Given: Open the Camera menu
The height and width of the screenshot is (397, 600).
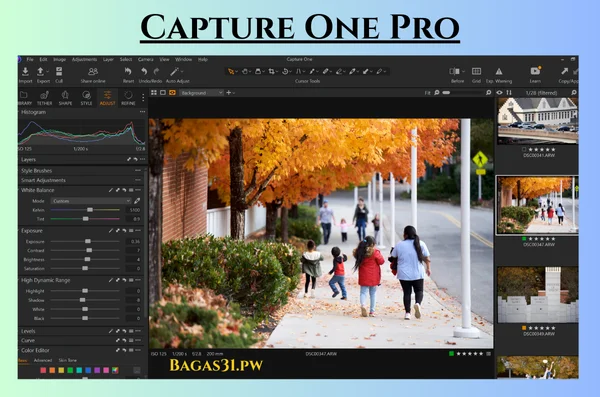Looking at the screenshot, I should [145, 59].
